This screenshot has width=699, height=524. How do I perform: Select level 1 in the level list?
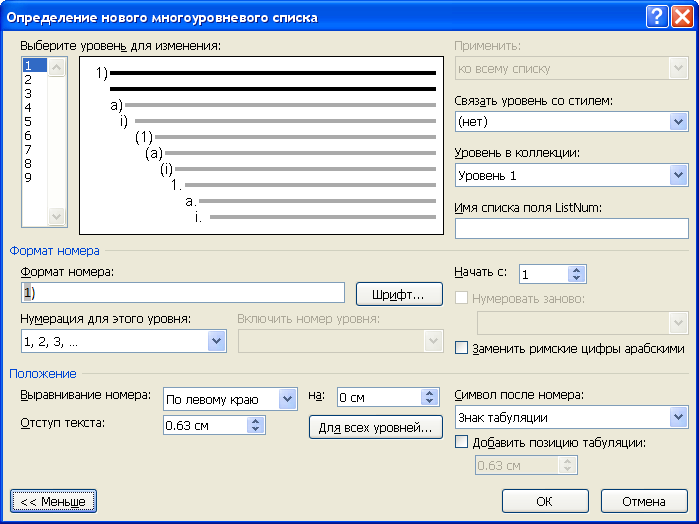35,66
